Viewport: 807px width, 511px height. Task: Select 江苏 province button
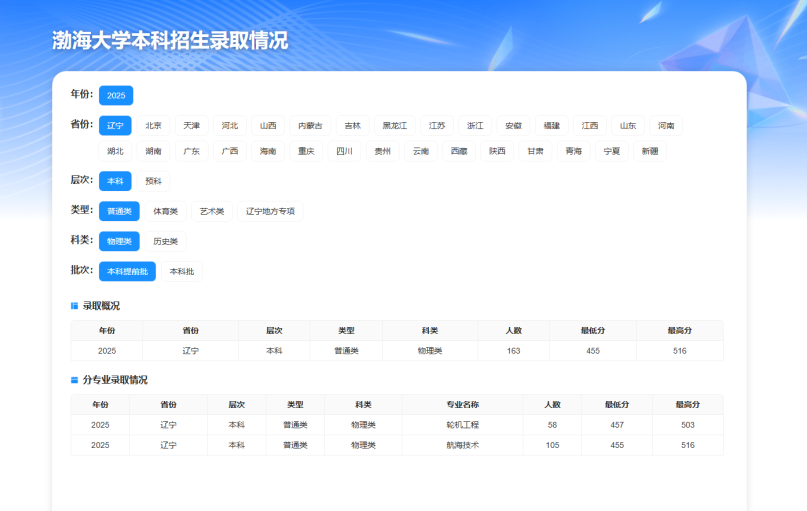(437, 126)
